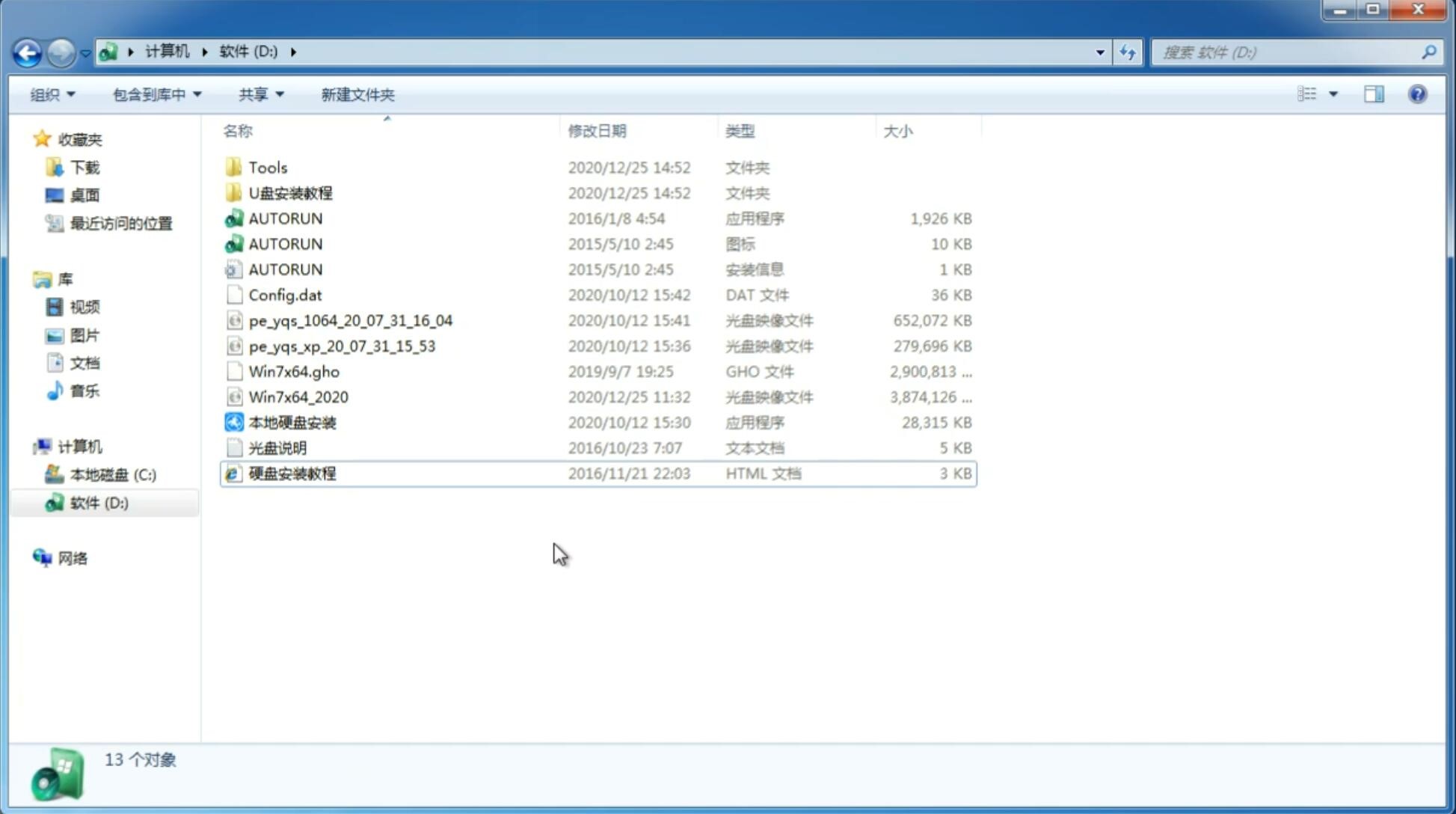Click the 包含到库中 dropdown menu
The height and width of the screenshot is (814, 1456).
pyautogui.click(x=155, y=93)
